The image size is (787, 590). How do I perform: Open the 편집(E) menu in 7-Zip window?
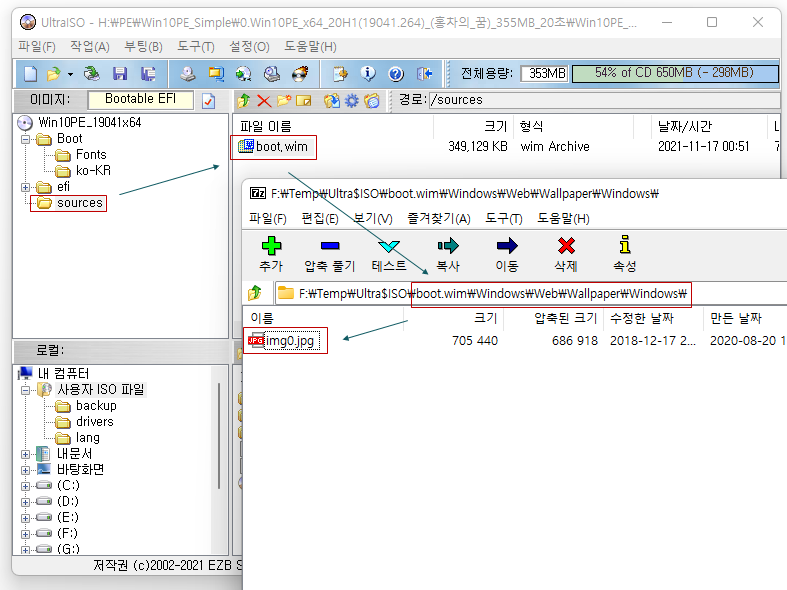tap(320, 219)
